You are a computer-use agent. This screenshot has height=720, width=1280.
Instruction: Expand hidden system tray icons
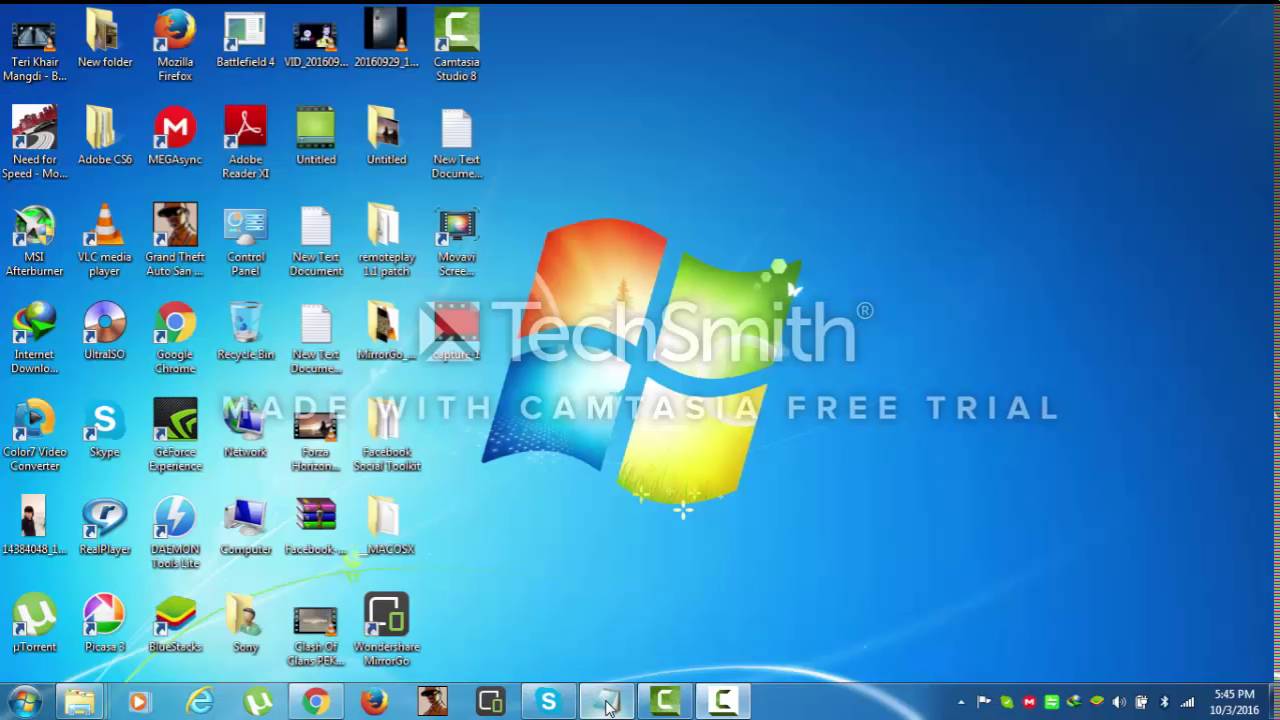tap(960, 701)
